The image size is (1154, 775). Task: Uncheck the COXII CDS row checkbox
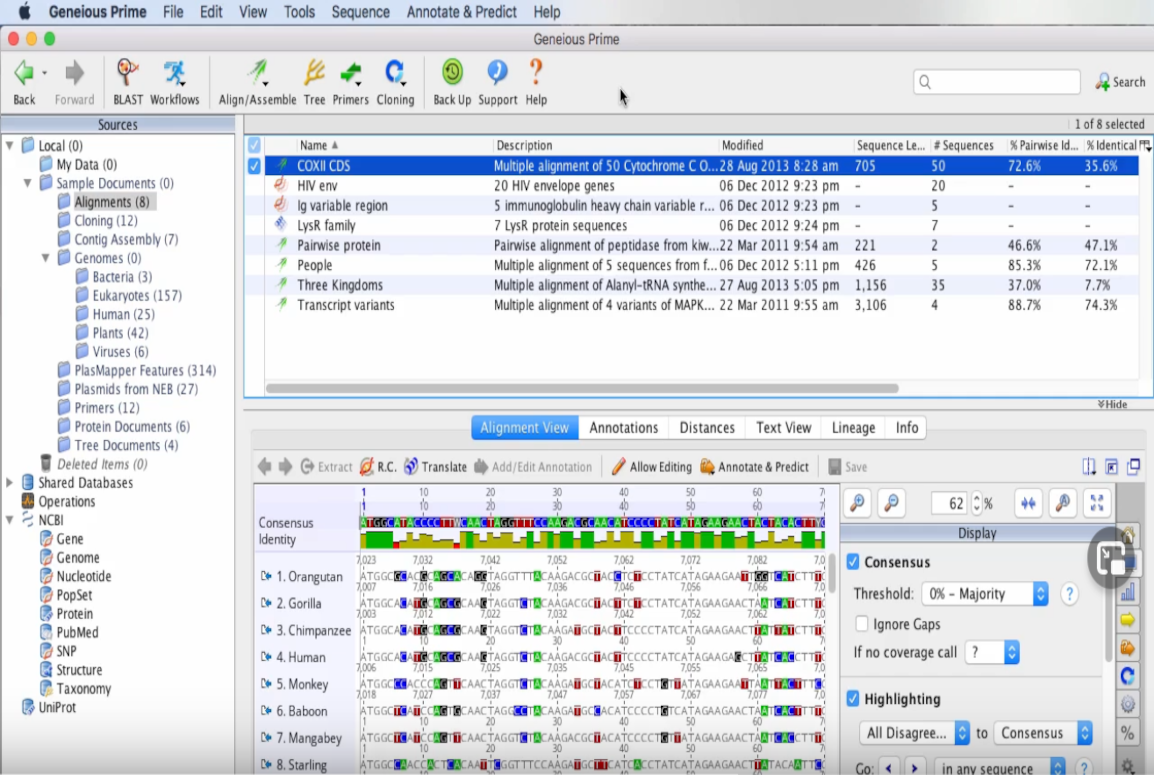[x=254, y=166]
